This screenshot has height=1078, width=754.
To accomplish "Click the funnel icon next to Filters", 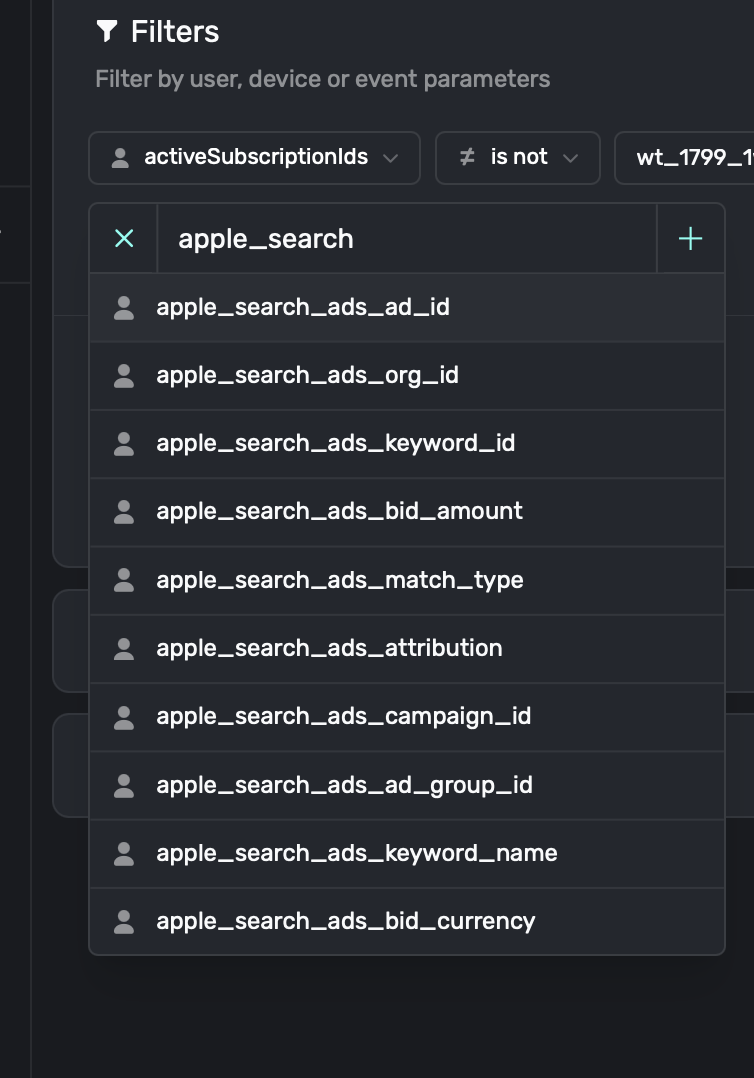I will [x=107, y=32].
